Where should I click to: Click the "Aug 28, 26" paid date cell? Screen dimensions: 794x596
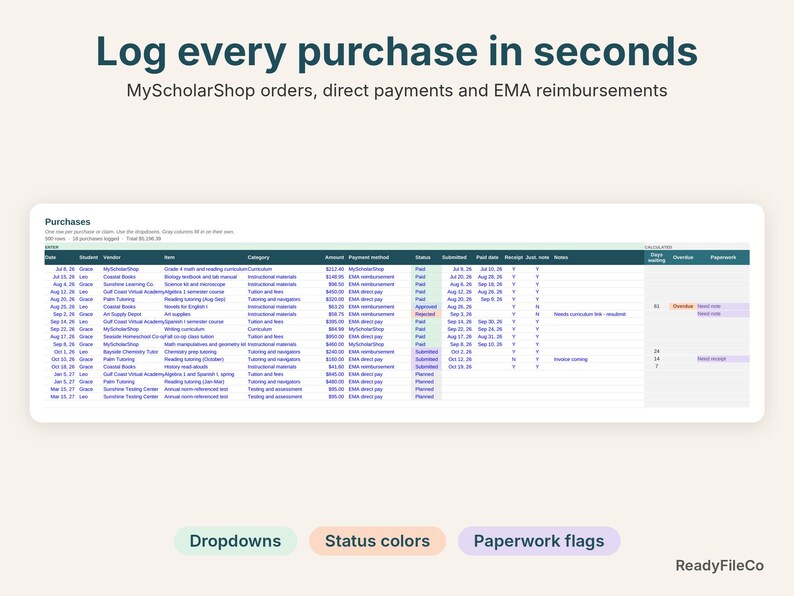click(490, 277)
